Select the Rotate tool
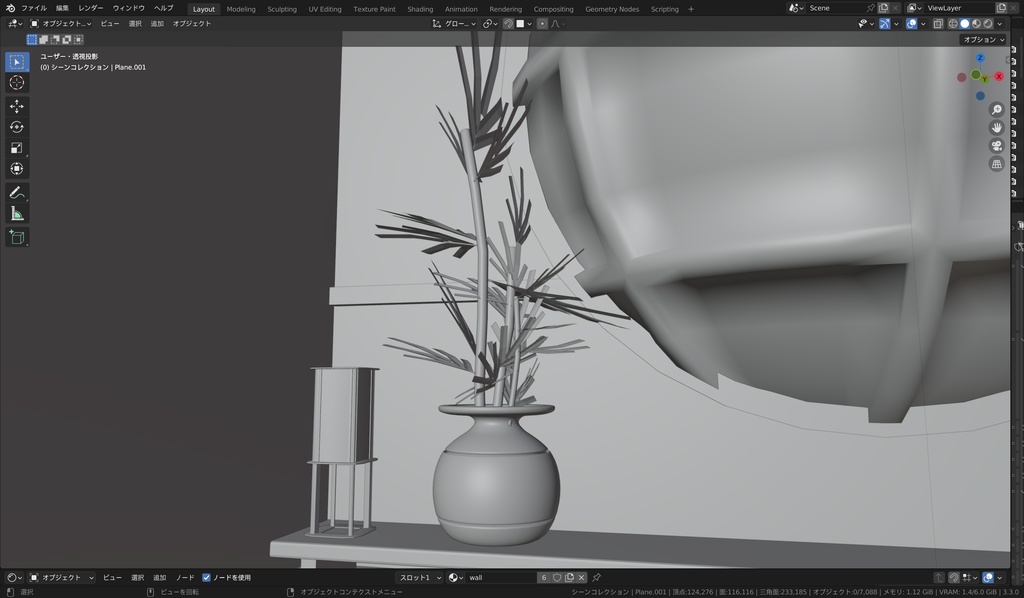This screenshot has height=598, width=1024. [17, 127]
